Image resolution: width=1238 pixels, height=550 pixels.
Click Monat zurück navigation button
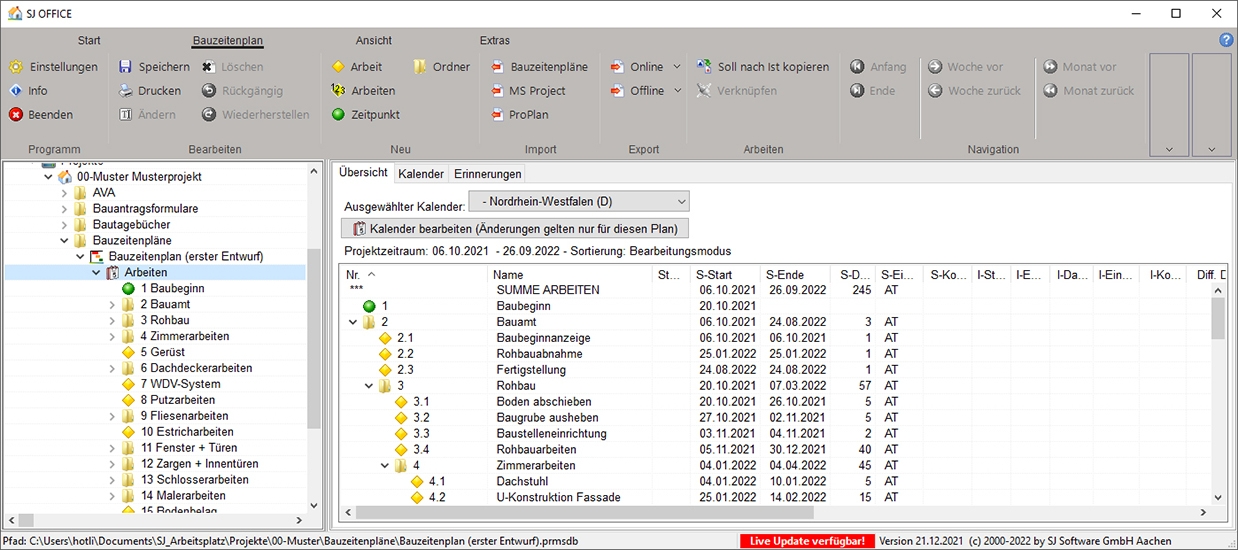[1089, 91]
